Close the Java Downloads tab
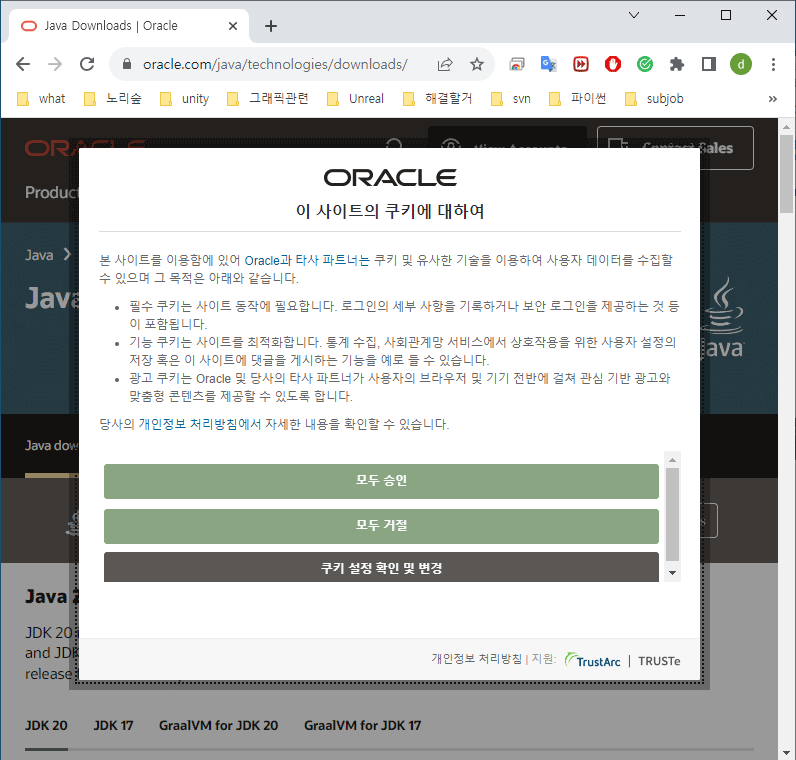 (x=233, y=26)
